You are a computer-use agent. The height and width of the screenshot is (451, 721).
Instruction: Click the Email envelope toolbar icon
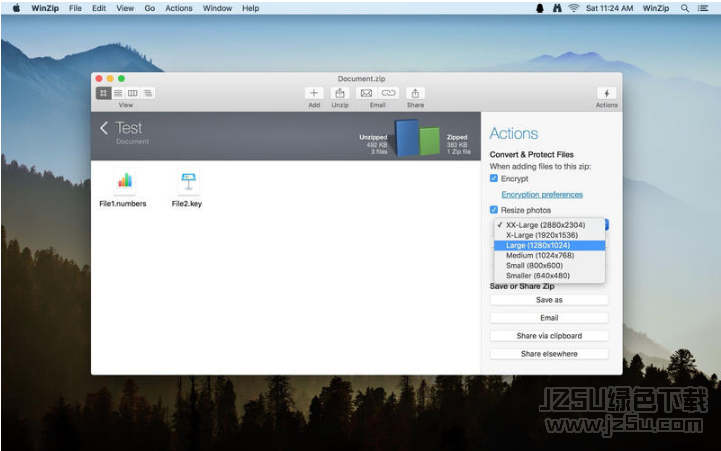click(x=366, y=93)
